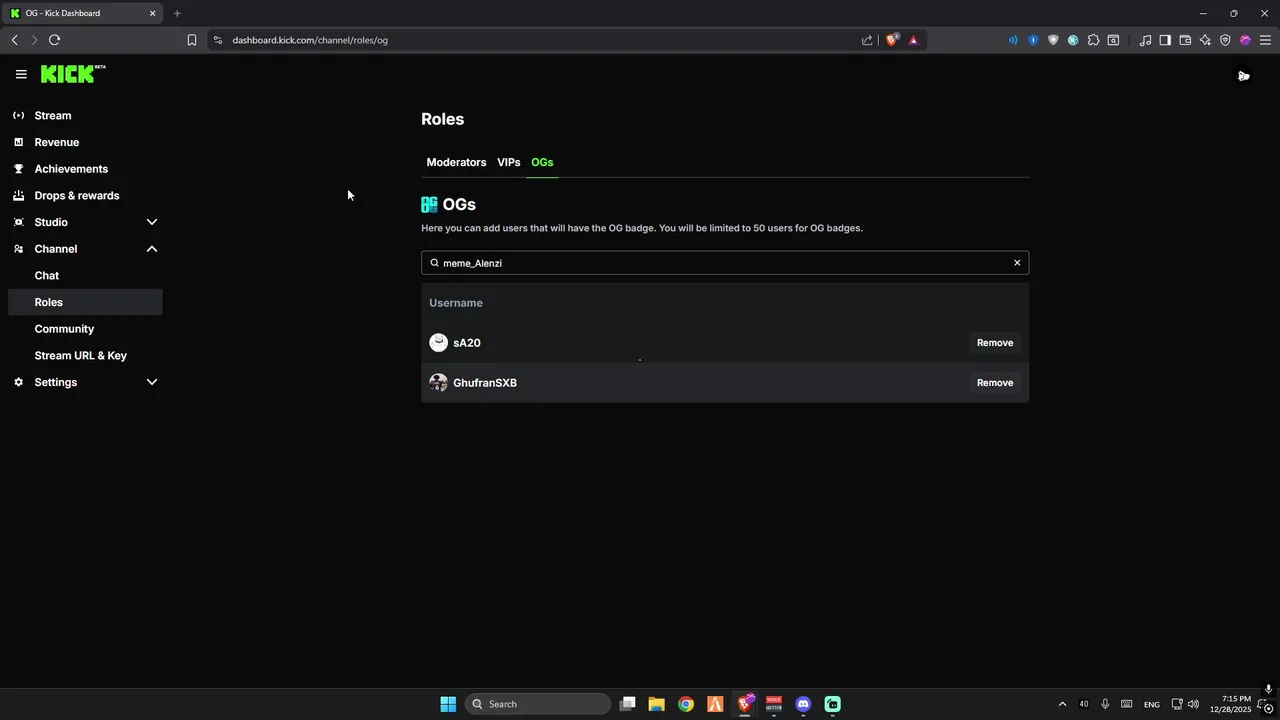Click sA20's avatar
Image resolution: width=1280 pixels, height=720 pixels.
tap(438, 343)
